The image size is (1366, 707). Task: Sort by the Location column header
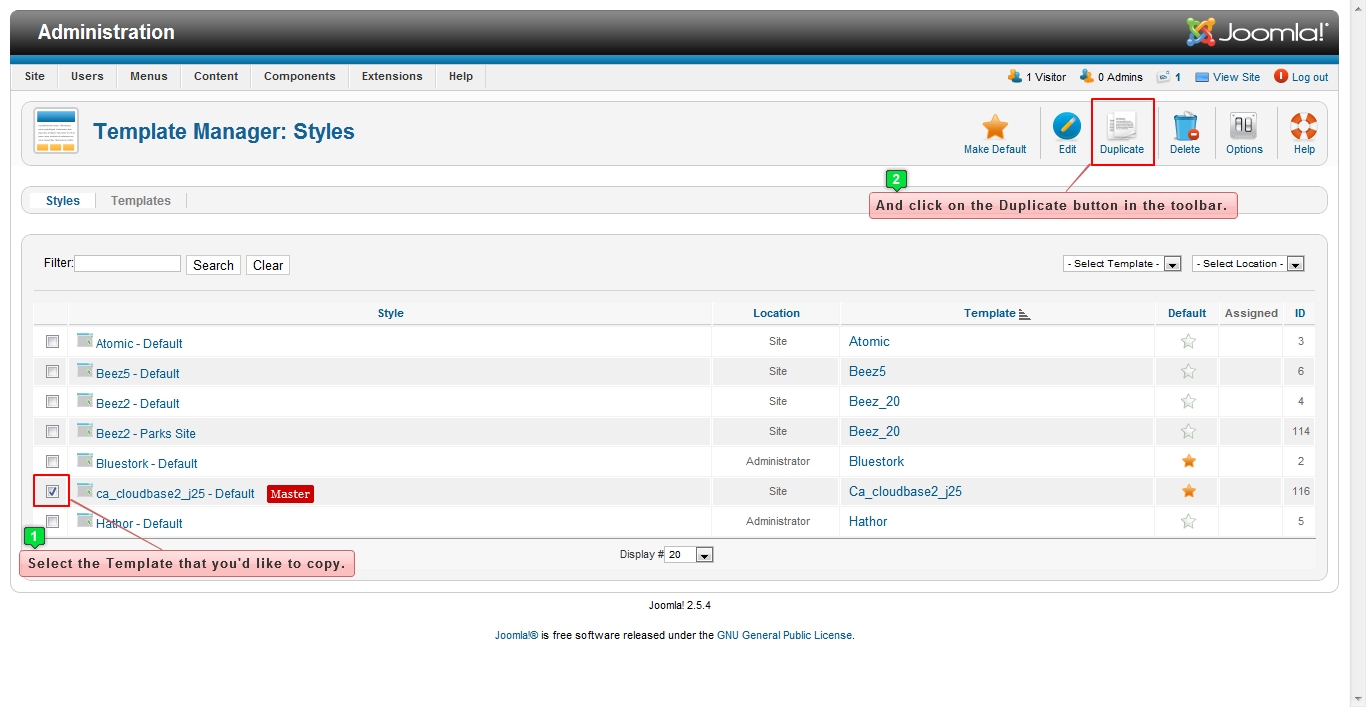[777, 313]
